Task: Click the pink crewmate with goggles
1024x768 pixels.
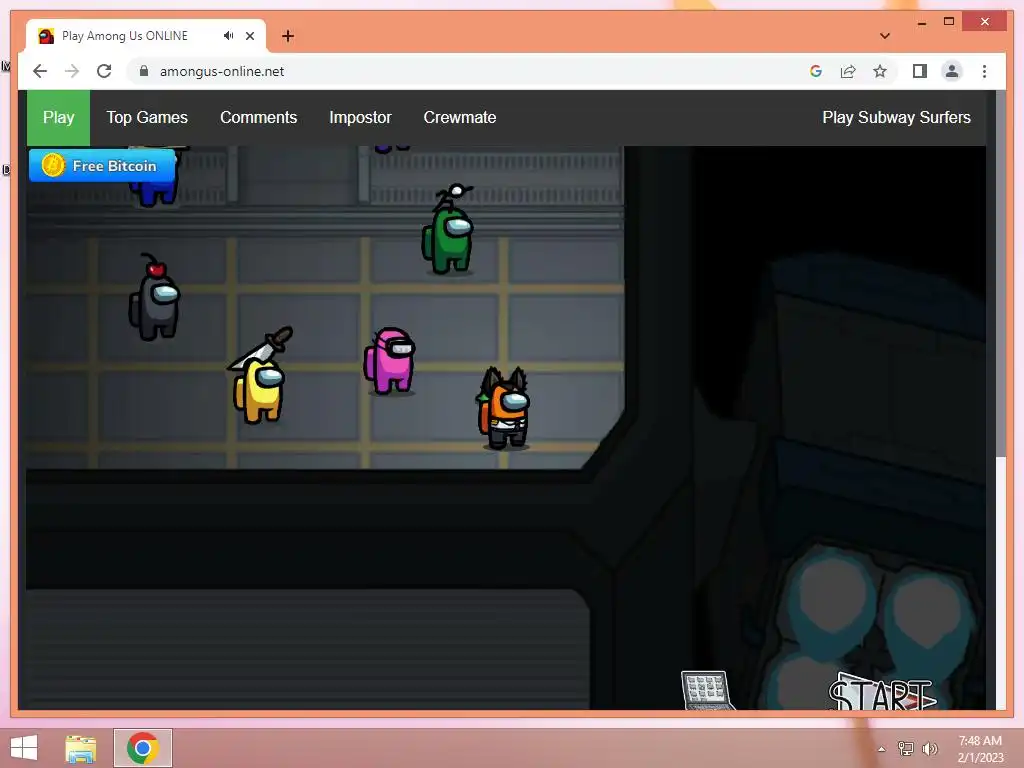Action: [390, 360]
